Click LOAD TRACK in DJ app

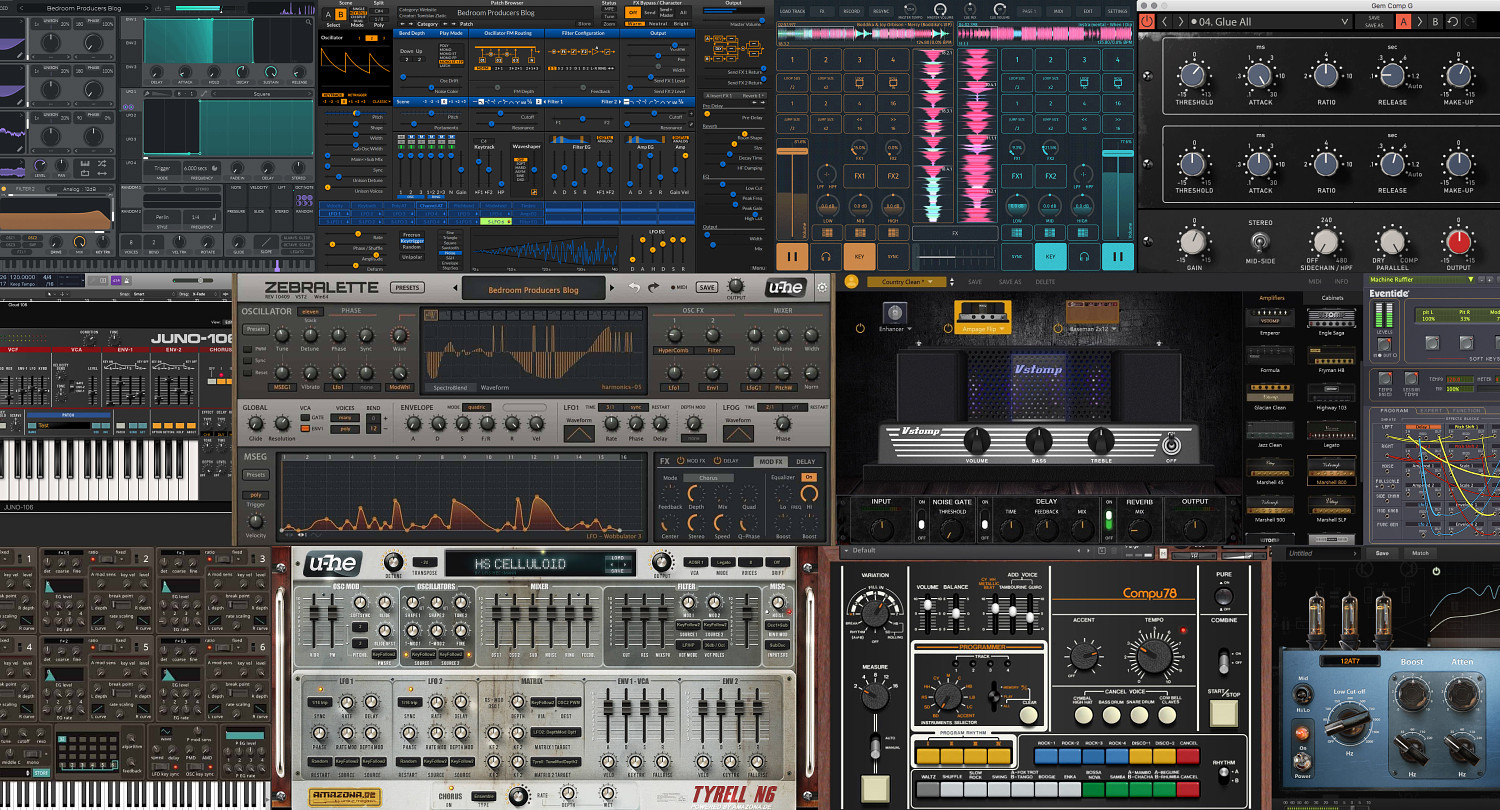pyautogui.click(x=791, y=9)
